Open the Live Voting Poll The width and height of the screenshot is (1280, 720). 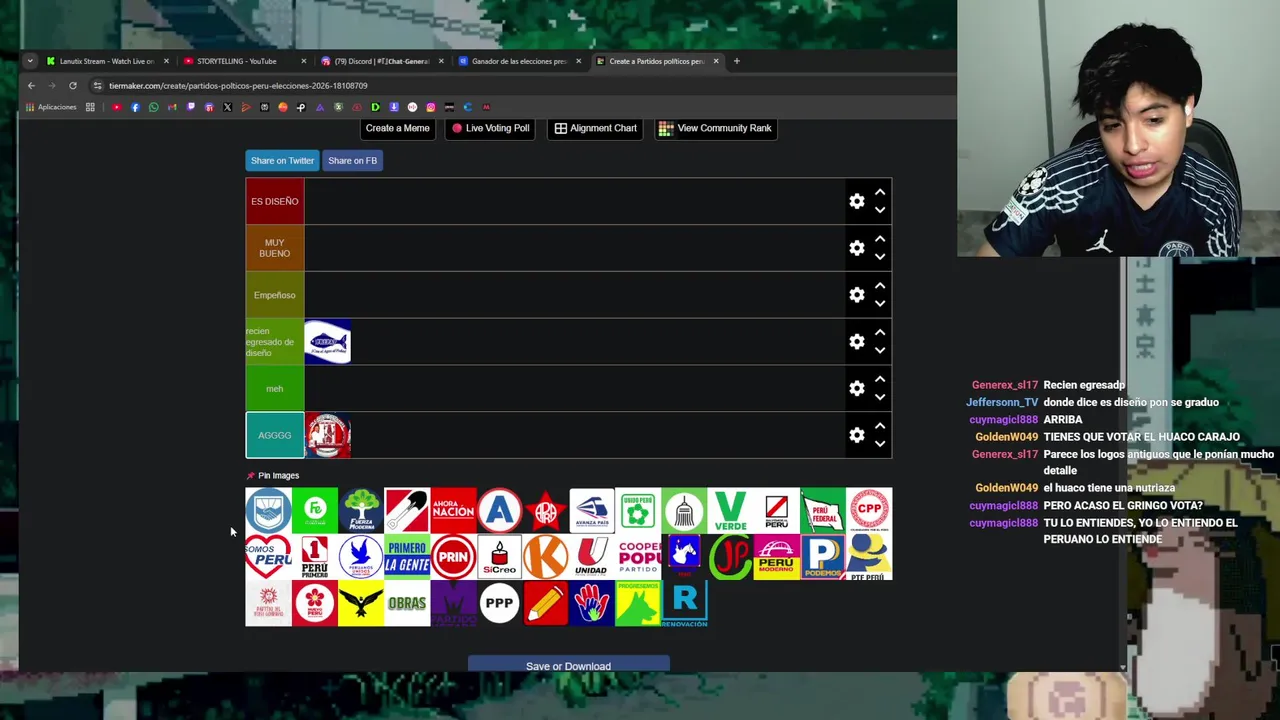click(490, 128)
